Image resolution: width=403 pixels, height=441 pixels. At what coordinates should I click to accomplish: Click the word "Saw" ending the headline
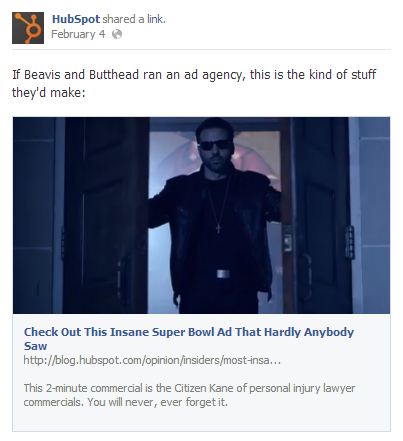tap(35, 346)
